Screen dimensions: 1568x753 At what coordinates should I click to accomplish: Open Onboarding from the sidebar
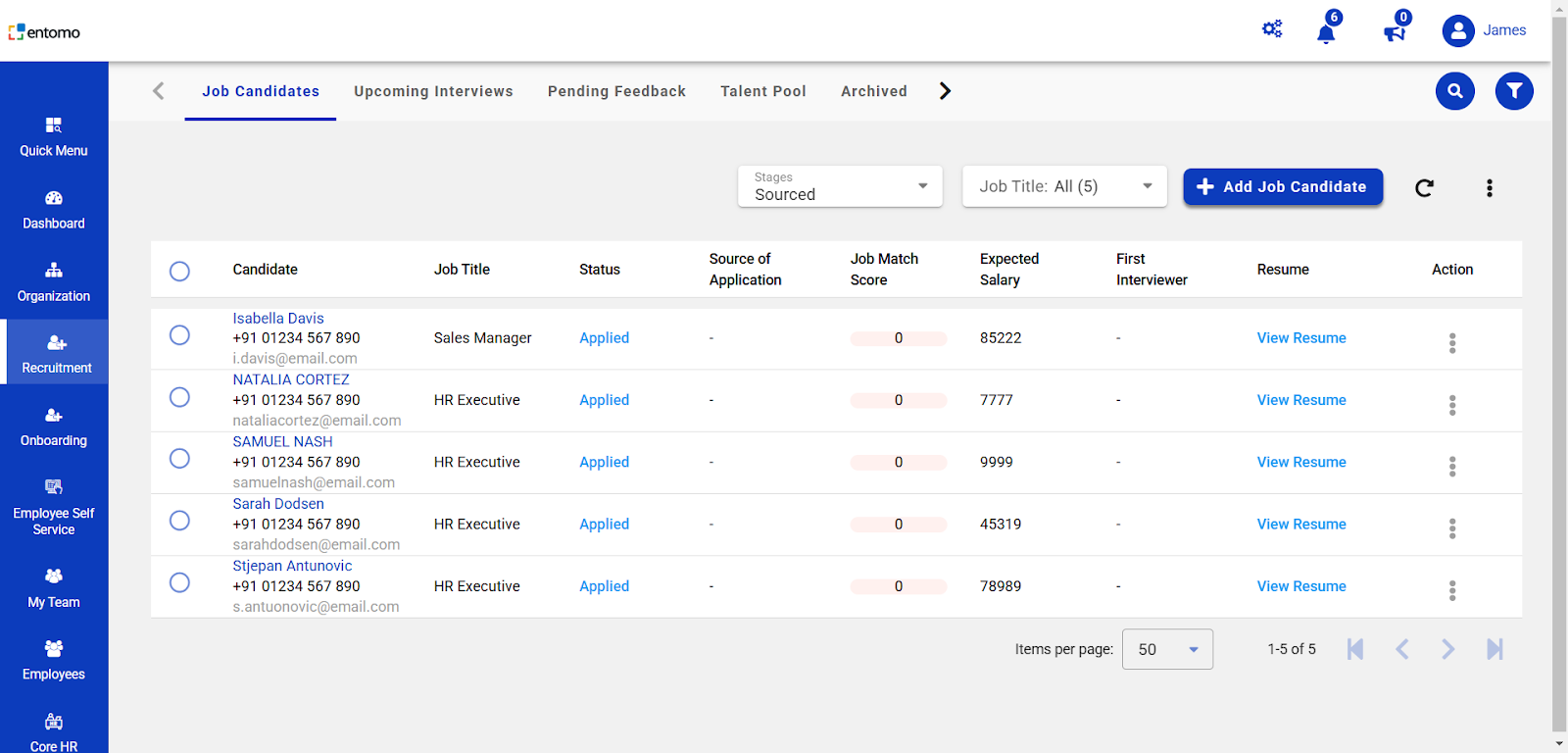(54, 427)
